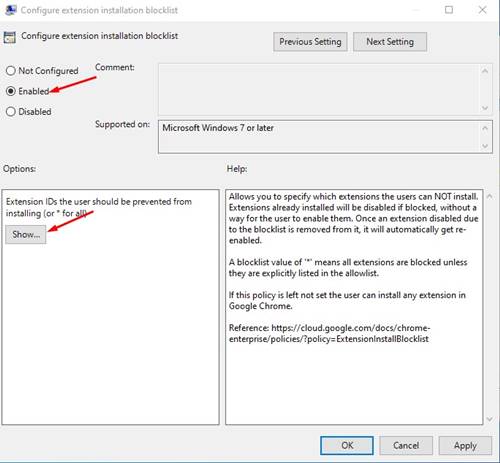Image resolution: width=500 pixels, height=463 pixels.
Task: Click inside the Comment text field
Action: point(319,89)
